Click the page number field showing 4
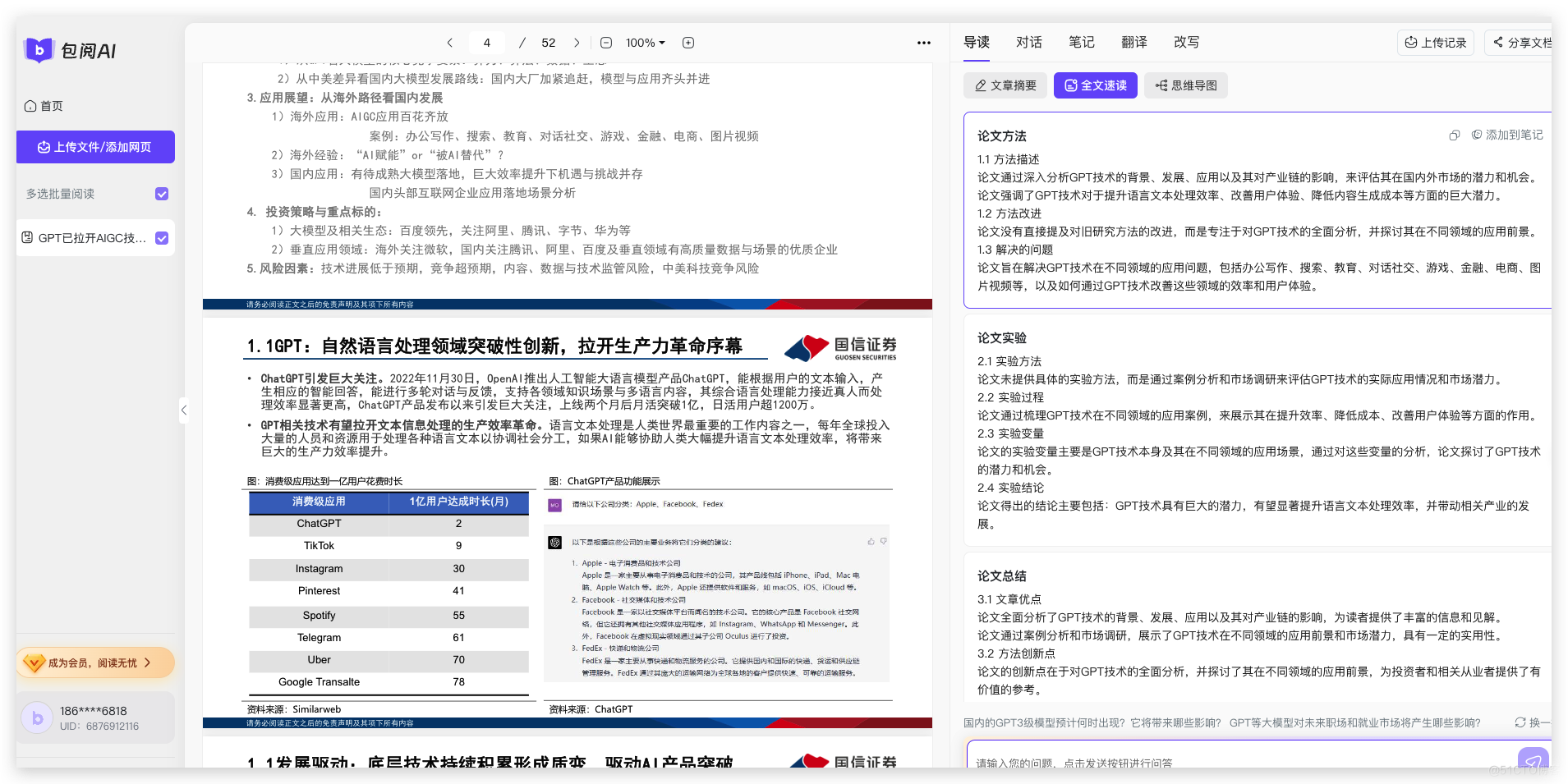Screen dimensions: 1568x784 pyautogui.click(x=487, y=43)
